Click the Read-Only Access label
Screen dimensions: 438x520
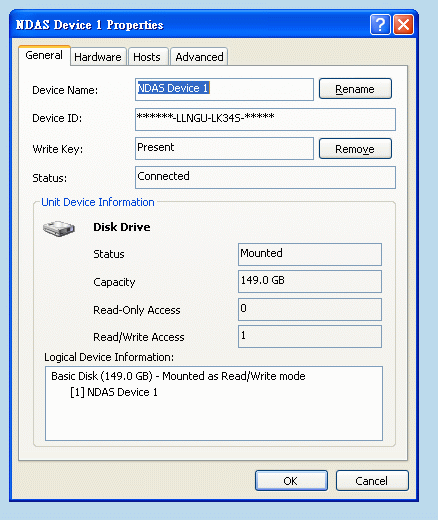[x=137, y=310]
